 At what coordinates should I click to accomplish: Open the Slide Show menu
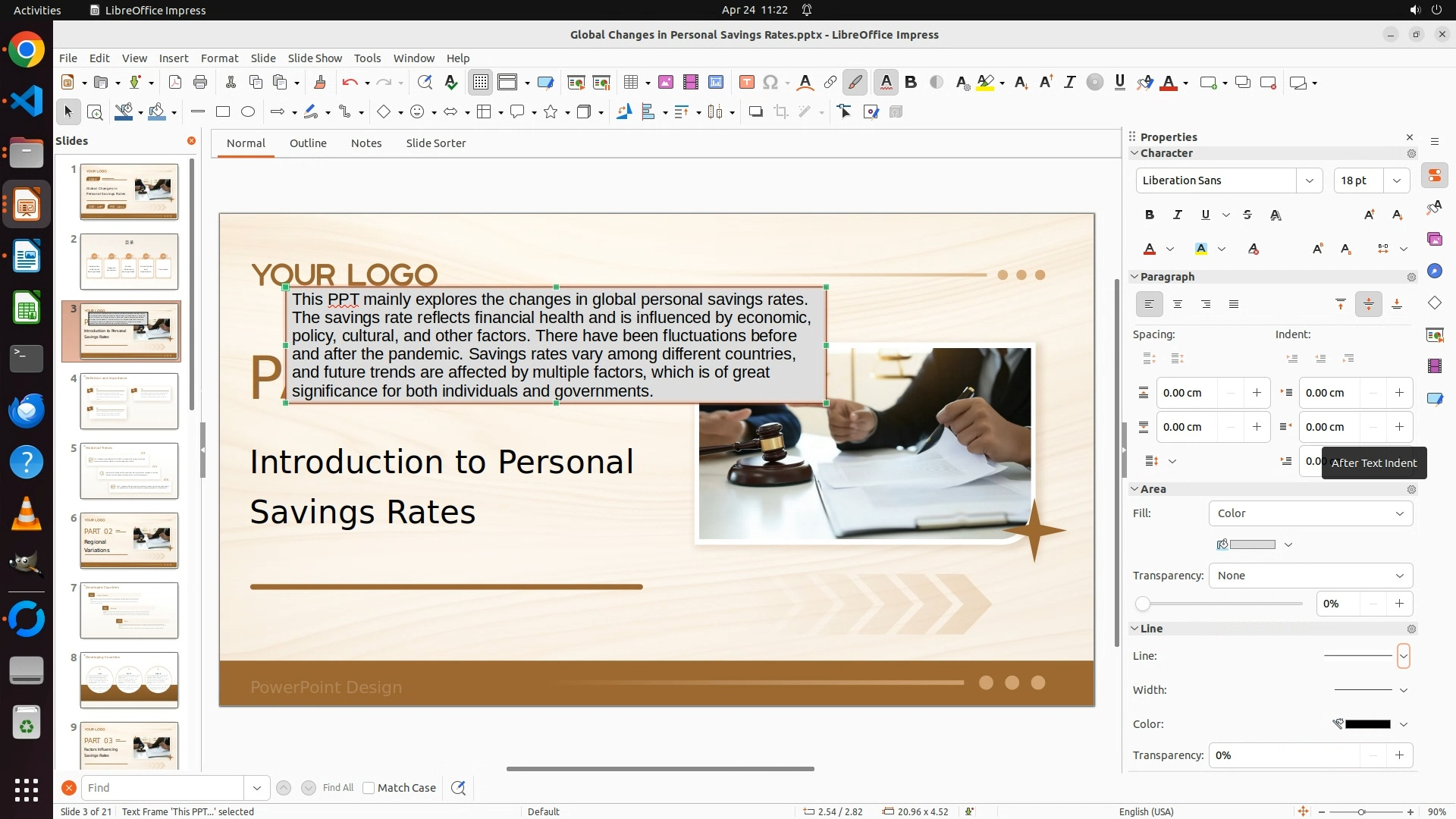pyautogui.click(x=315, y=58)
